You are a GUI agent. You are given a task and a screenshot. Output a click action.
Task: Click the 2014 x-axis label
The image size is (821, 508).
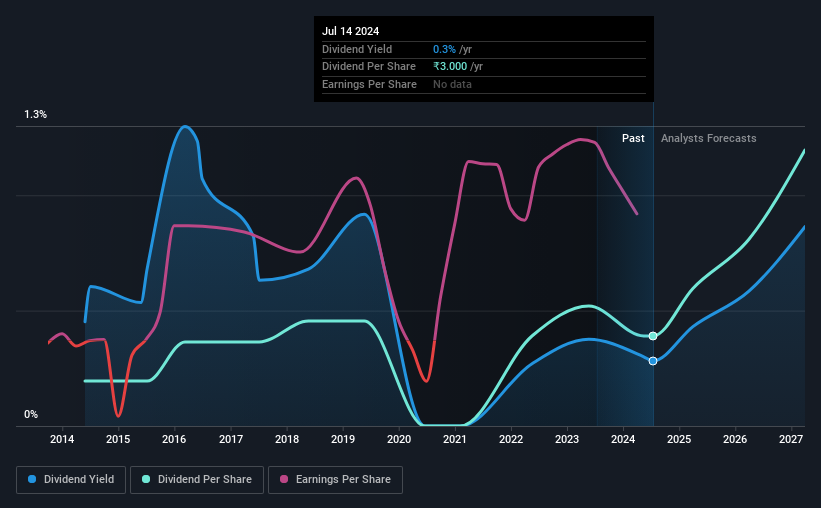click(x=62, y=439)
